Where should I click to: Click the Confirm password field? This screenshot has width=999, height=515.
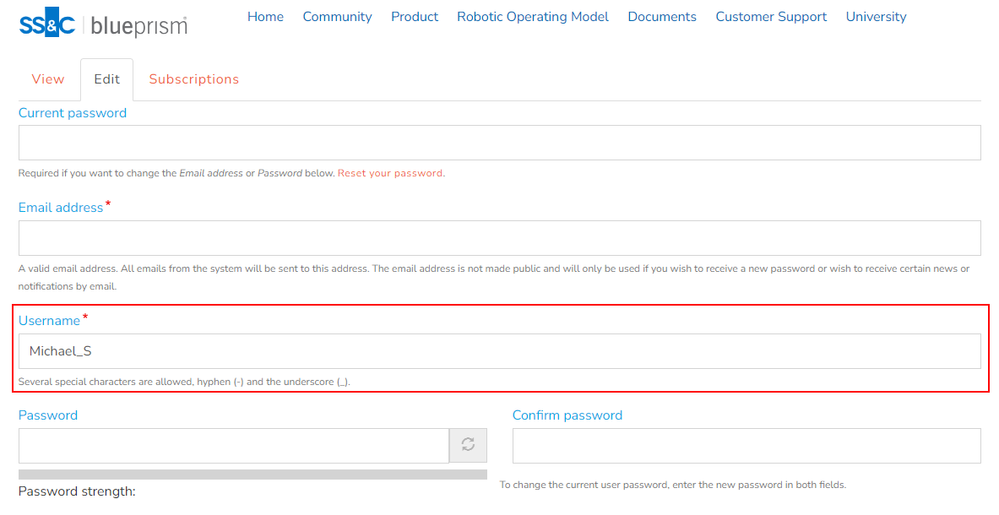tap(746, 446)
